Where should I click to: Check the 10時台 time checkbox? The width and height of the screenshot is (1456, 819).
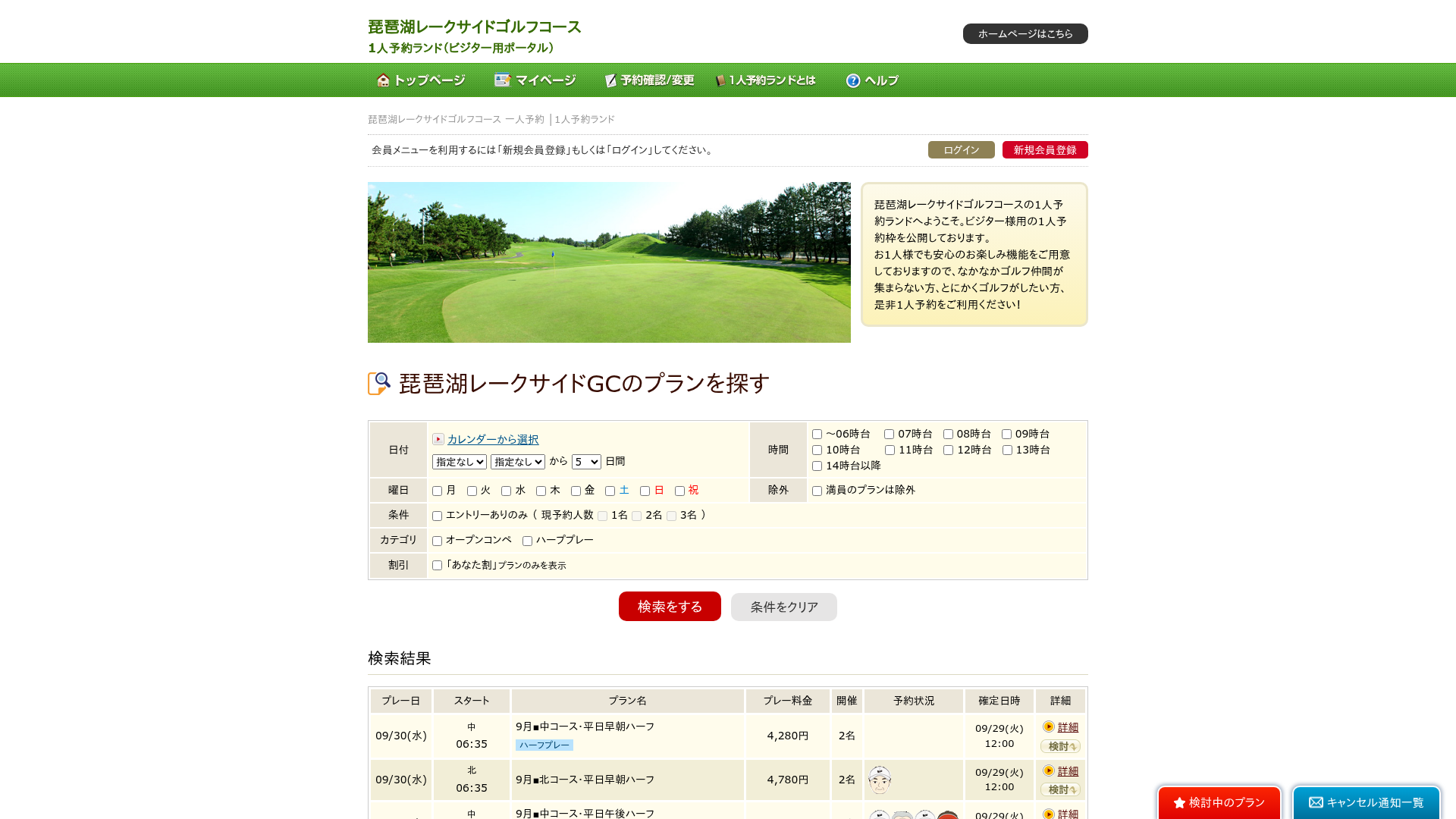point(817,450)
